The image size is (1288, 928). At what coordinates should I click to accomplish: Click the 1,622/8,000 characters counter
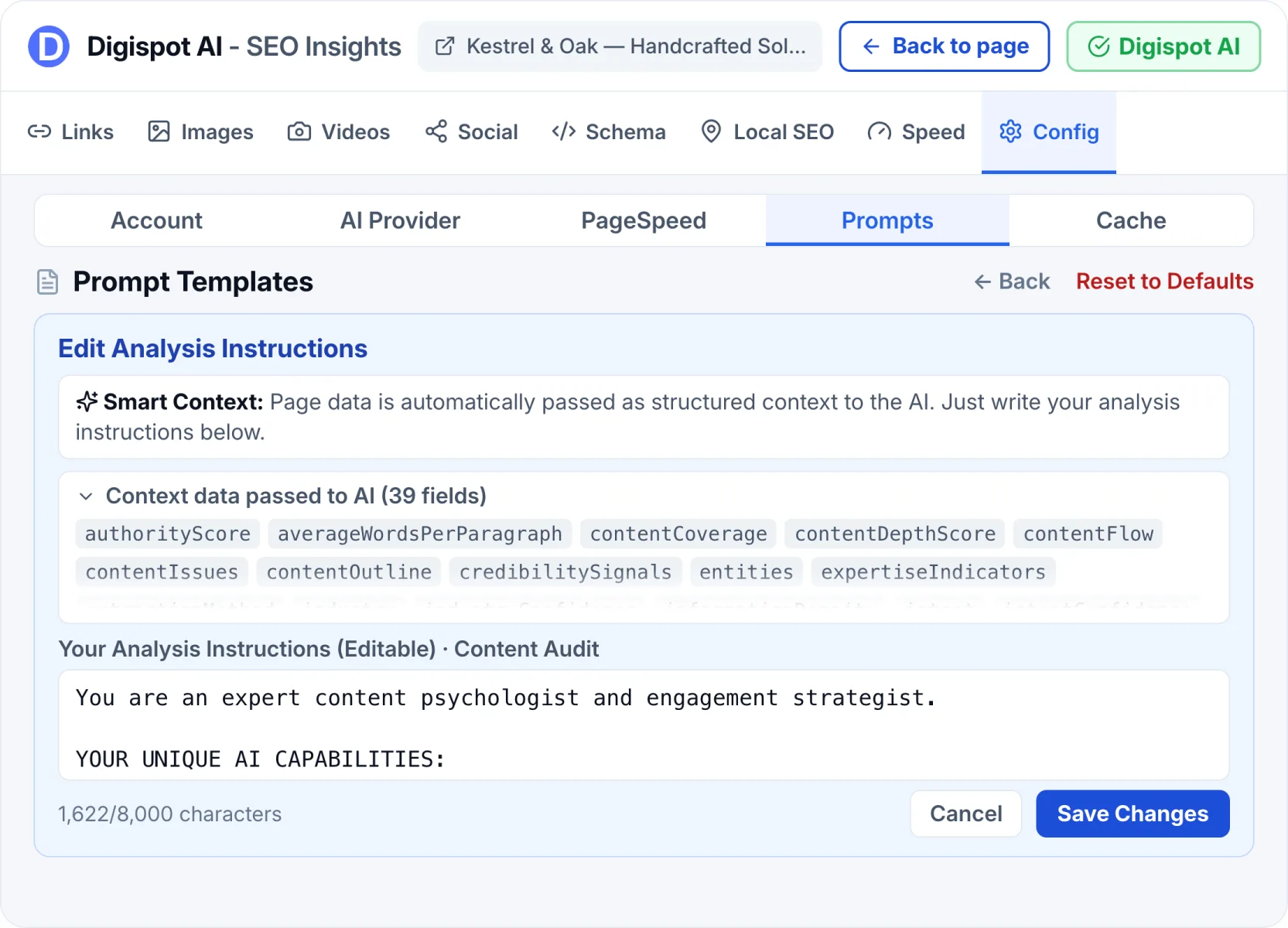point(170,814)
